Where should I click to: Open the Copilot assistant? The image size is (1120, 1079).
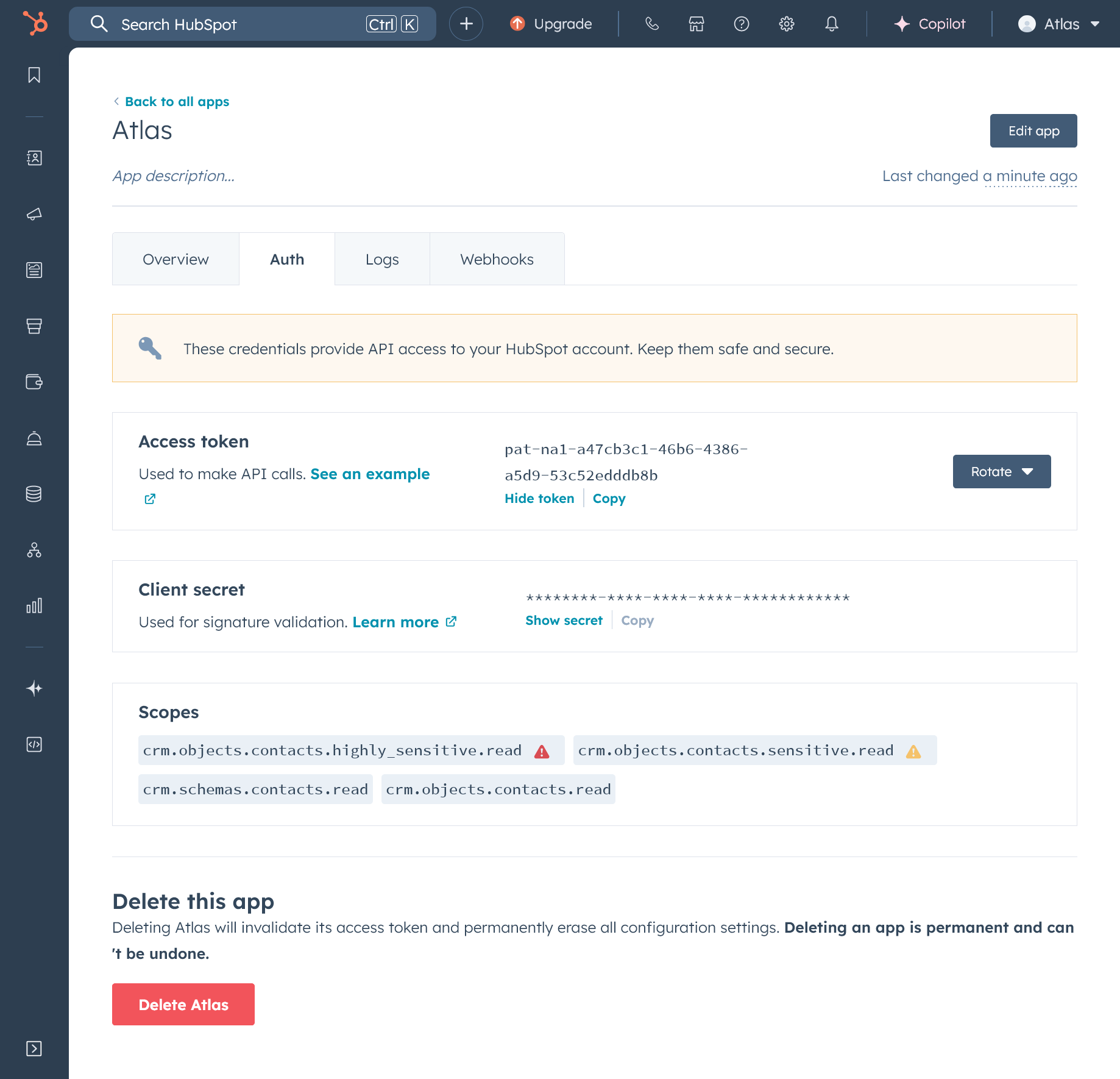930,24
